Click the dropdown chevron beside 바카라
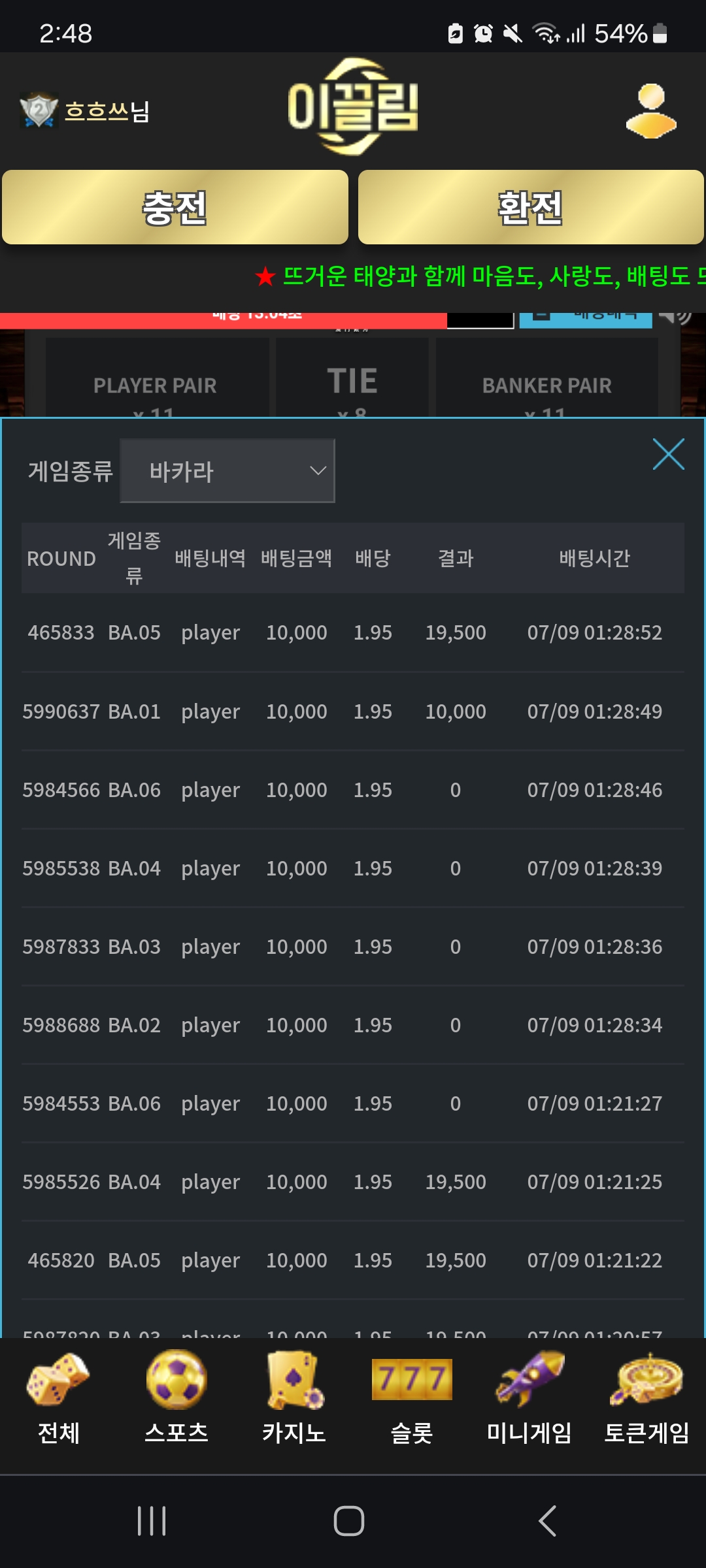Viewport: 706px width, 1568px height. coord(318,470)
